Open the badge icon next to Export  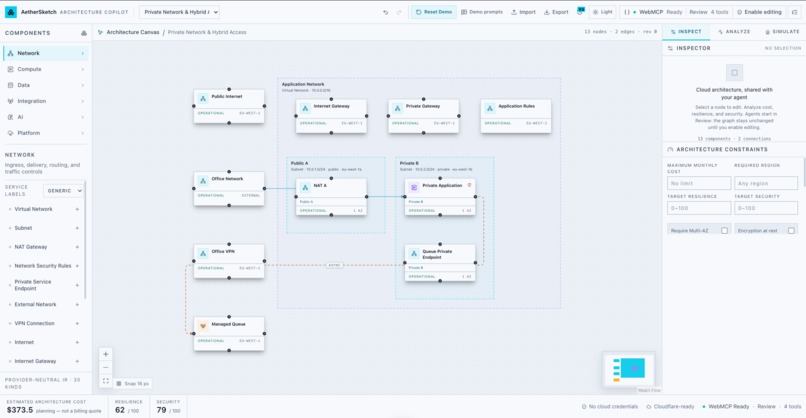580,11
